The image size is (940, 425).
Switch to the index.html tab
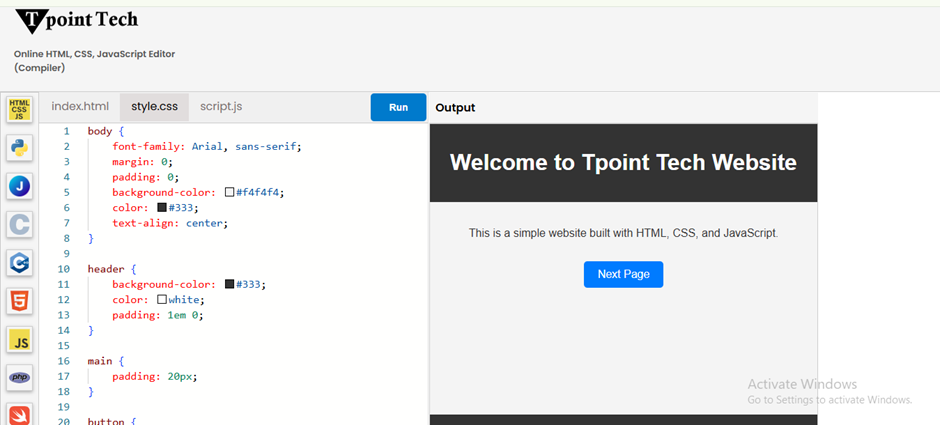(80, 107)
